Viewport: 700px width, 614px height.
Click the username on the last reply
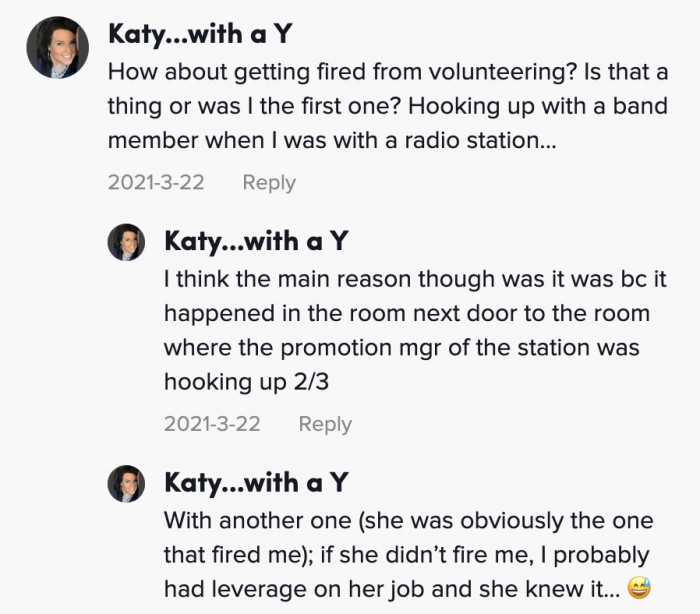coord(256,483)
